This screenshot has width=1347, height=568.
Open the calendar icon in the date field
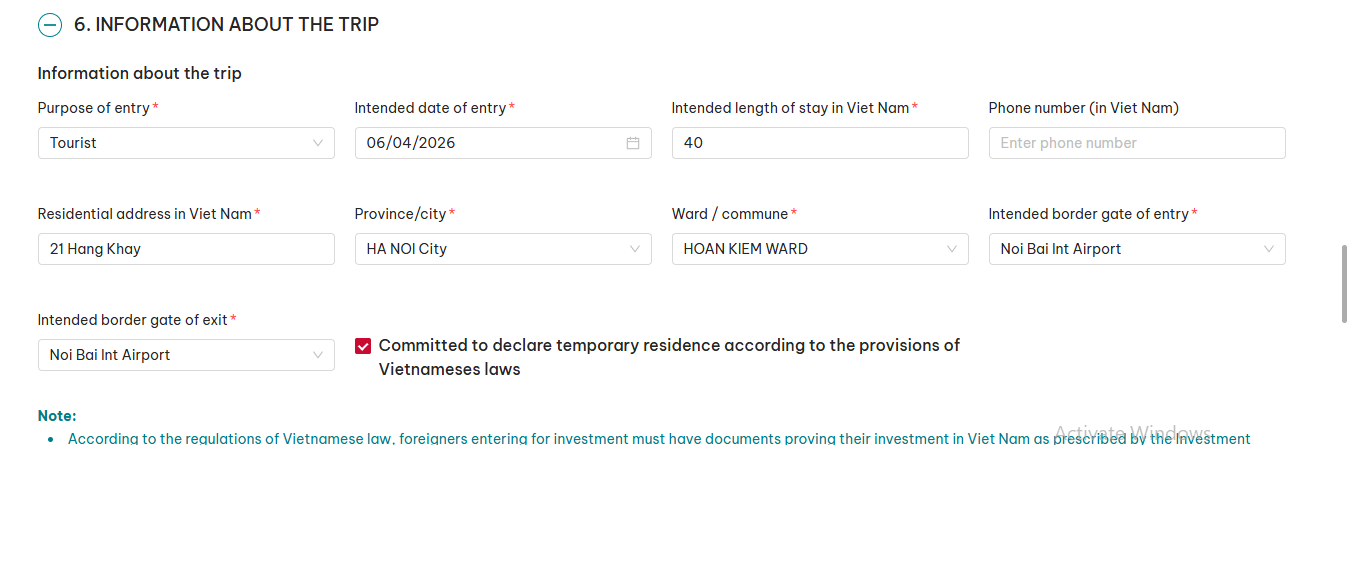(x=632, y=143)
